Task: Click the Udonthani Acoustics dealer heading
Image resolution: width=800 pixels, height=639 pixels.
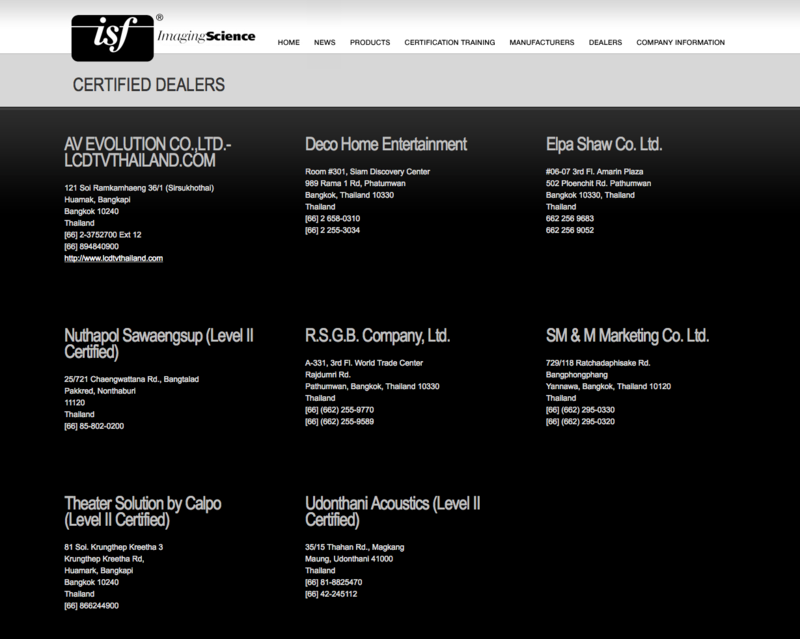Action: click(392, 511)
